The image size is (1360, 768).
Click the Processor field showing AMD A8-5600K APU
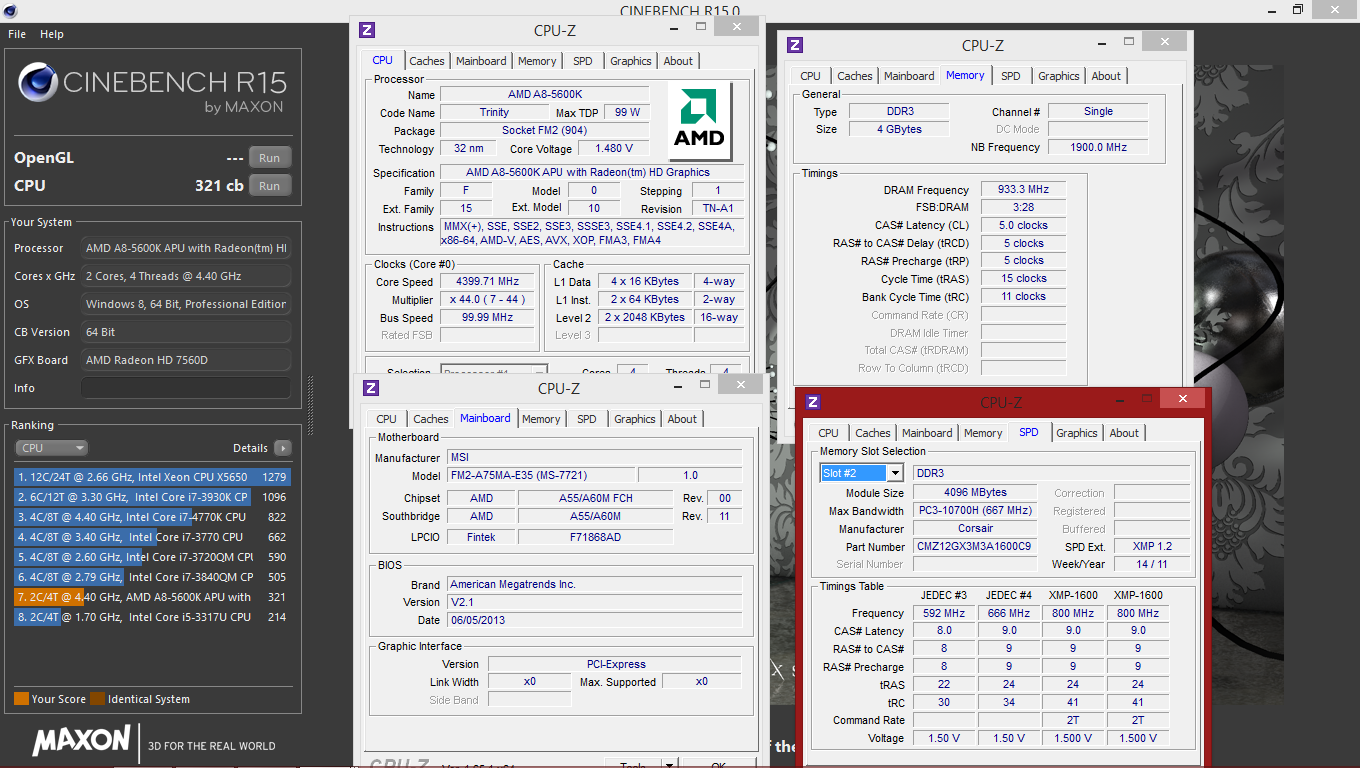point(186,248)
